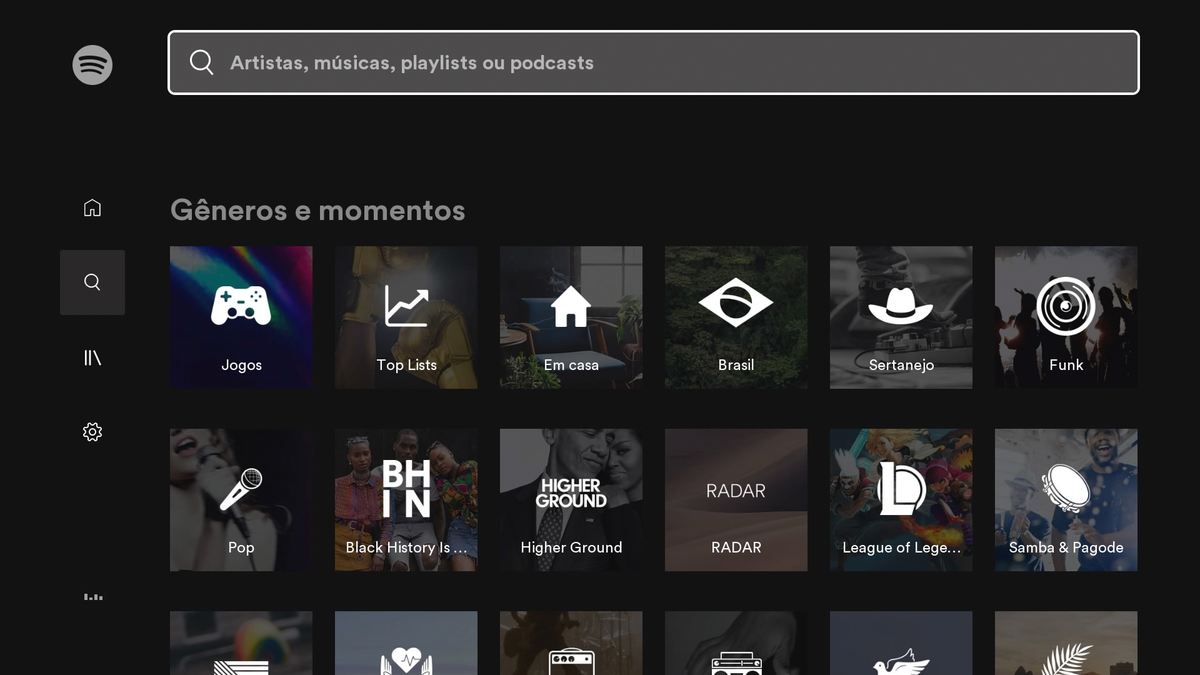The height and width of the screenshot is (675, 1200).
Task: Click the Spotify logo
Action: (x=92, y=64)
